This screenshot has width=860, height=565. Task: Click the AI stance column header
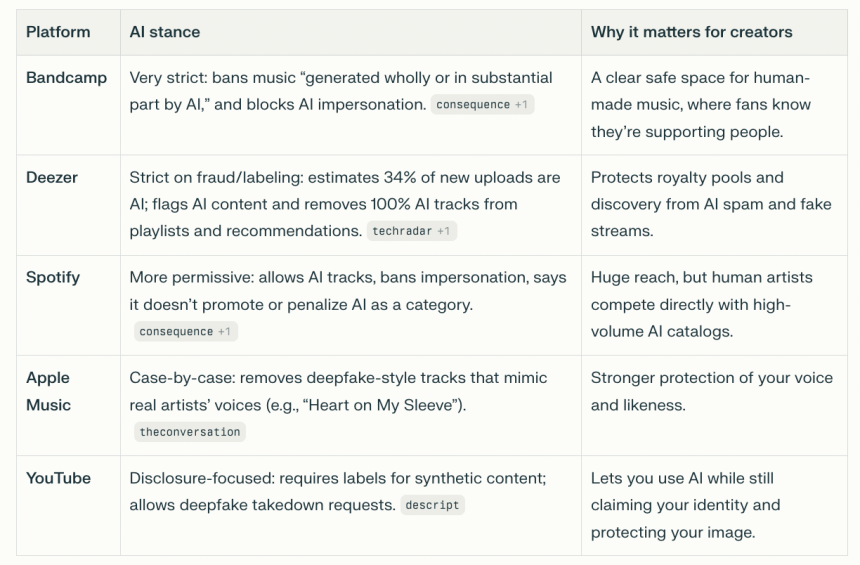click(165, 32)
